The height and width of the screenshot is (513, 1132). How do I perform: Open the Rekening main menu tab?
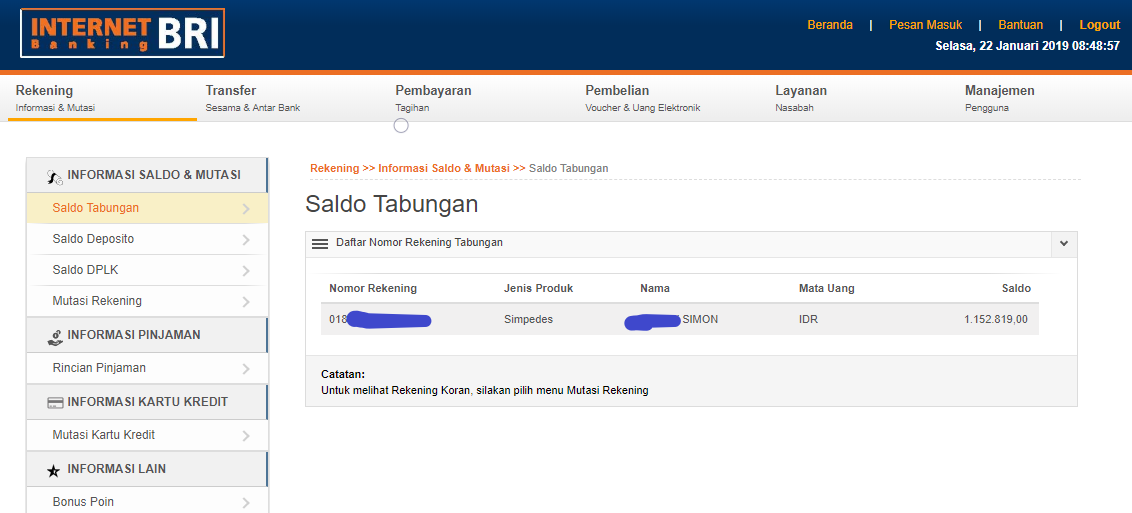click(103, 99)
